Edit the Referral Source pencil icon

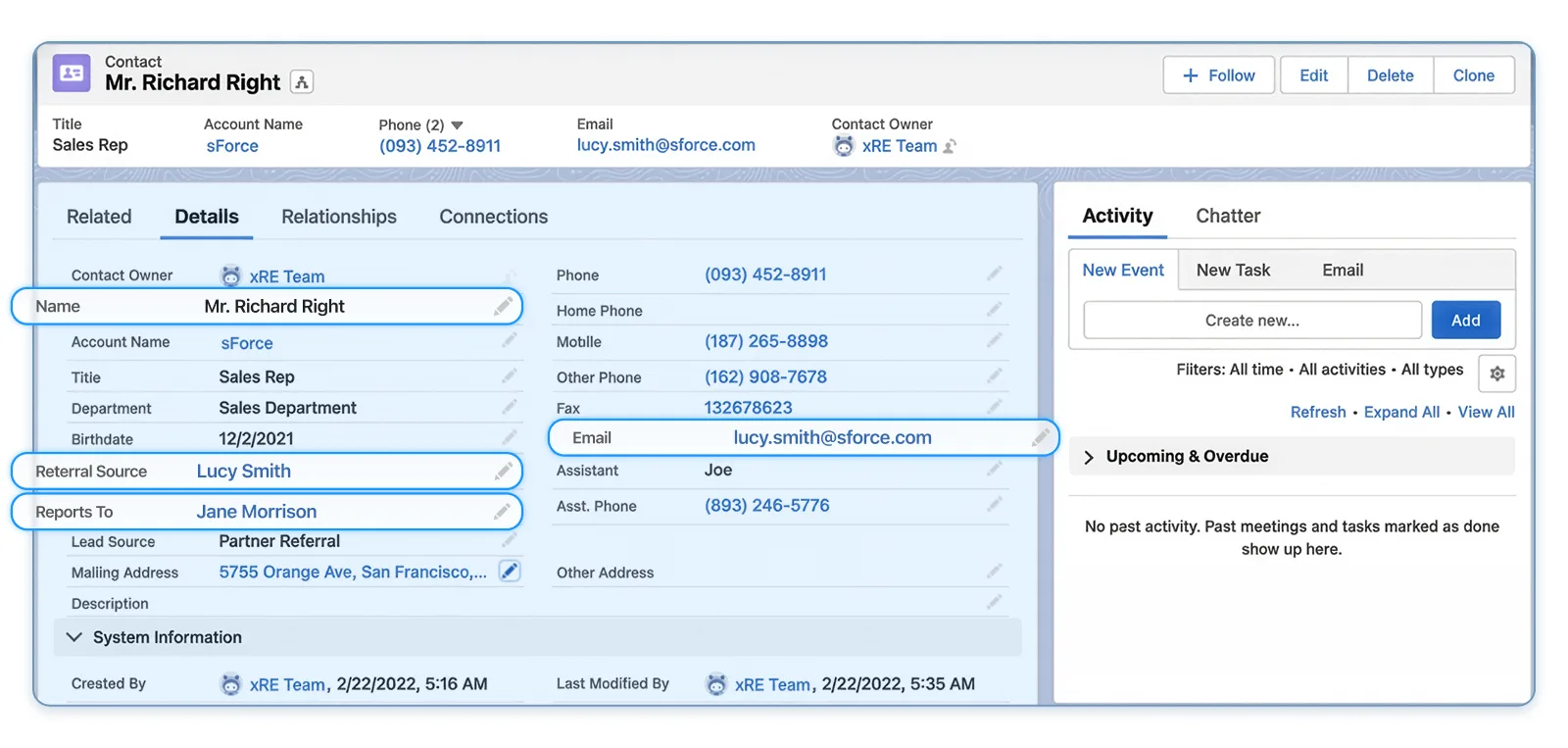click(x=503, y=472)
